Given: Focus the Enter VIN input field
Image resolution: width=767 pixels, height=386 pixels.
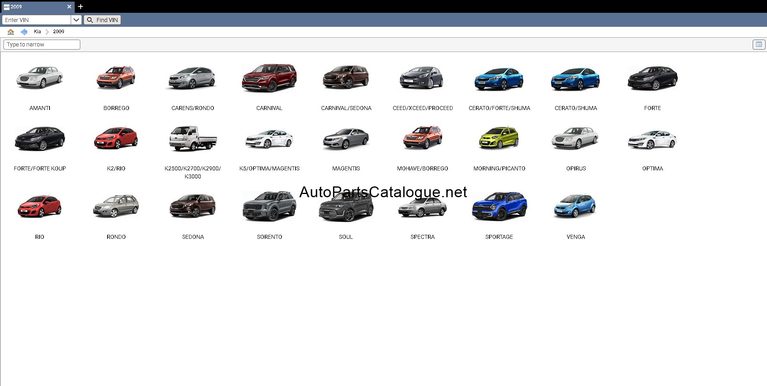Looking at the screenshot, I should (37, 20).
